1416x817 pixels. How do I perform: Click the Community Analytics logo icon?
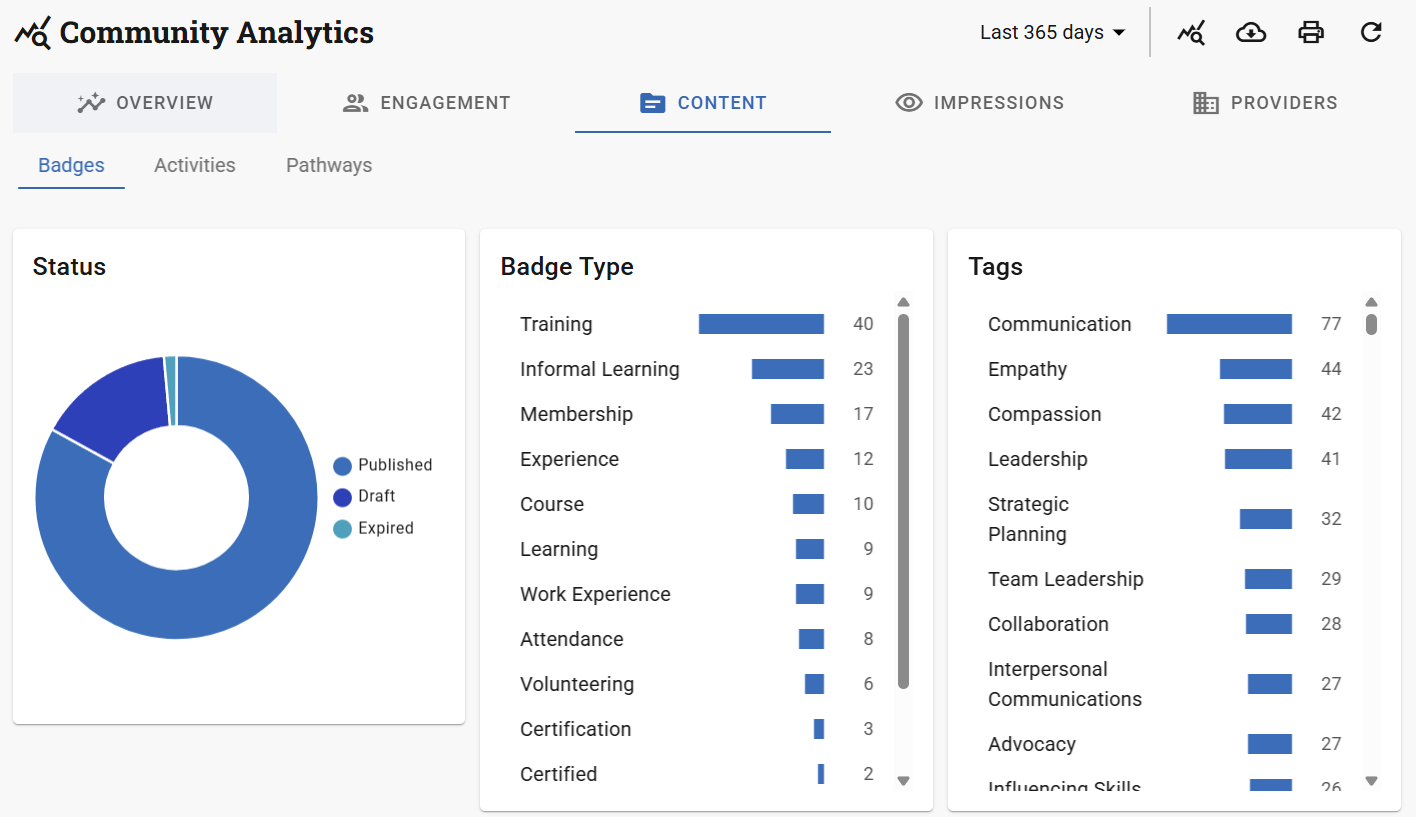tap(33, 33)
